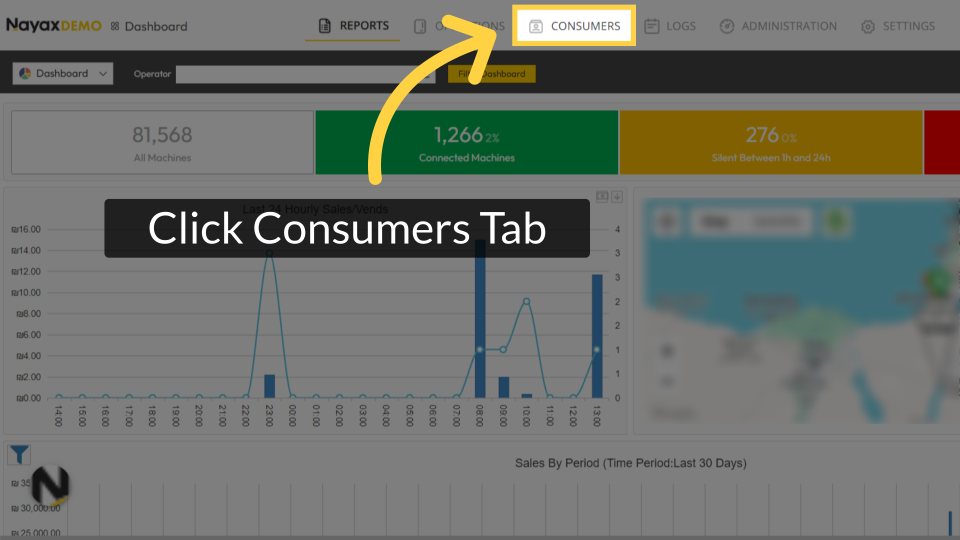Viewport: 960px width, 540px height.
Task: Click the Logs list icon
Action: (x=651, y=26)
